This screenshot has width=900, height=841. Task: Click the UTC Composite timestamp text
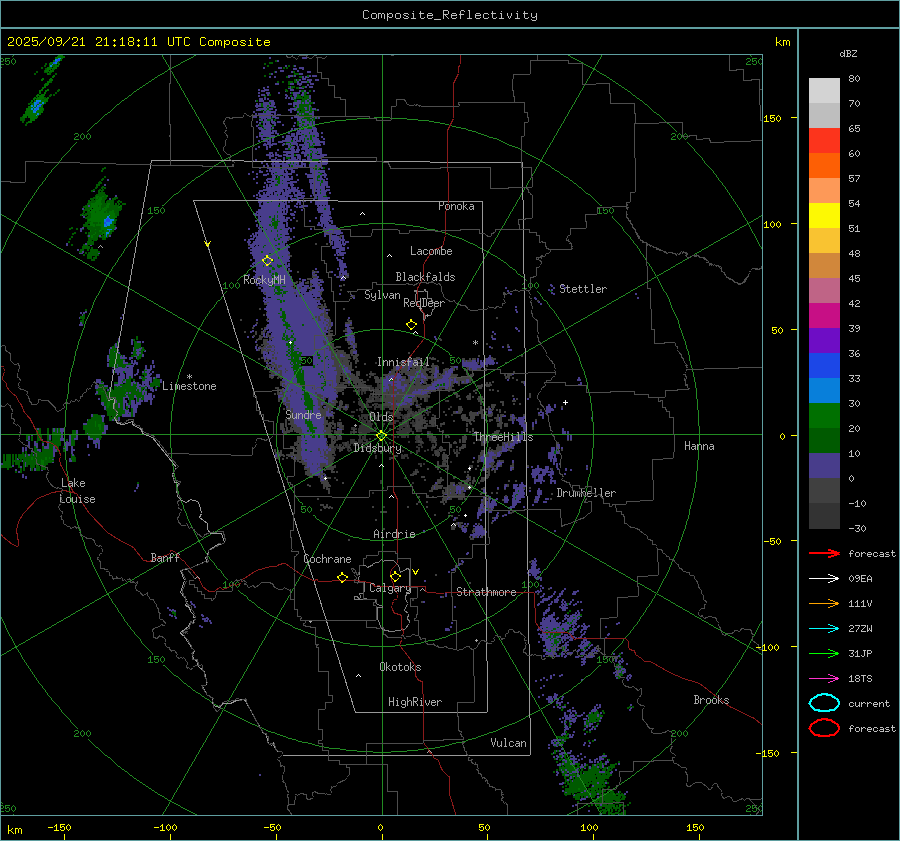tap(138, 42)
